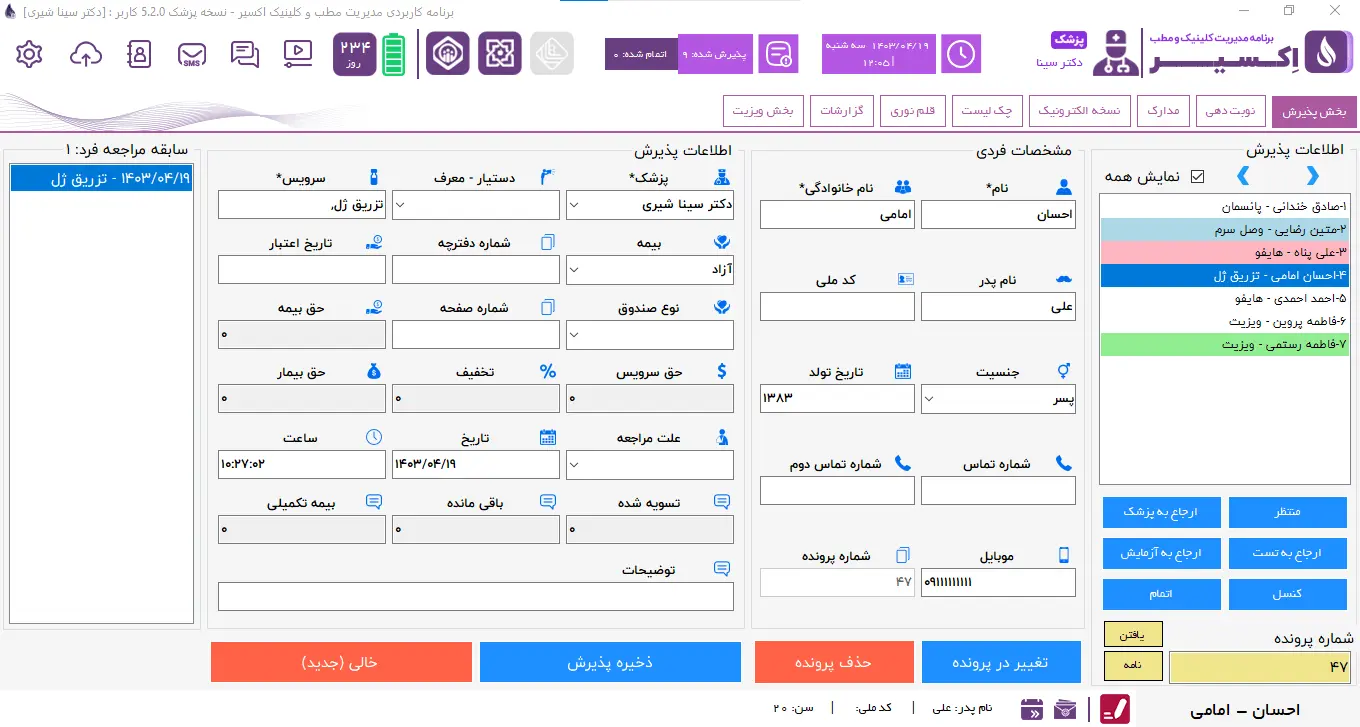Click the 'خالی (جدید)' new button

point(341,662)
